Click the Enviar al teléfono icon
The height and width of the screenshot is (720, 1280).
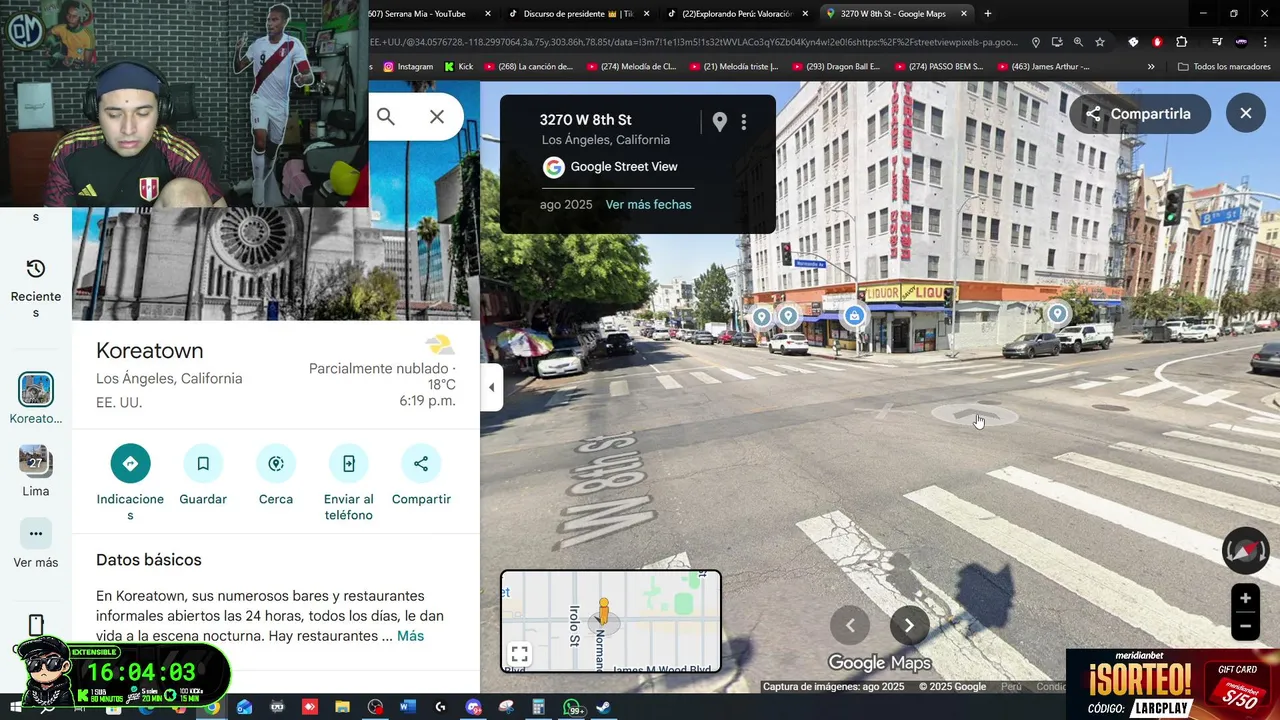click(348, 464)
